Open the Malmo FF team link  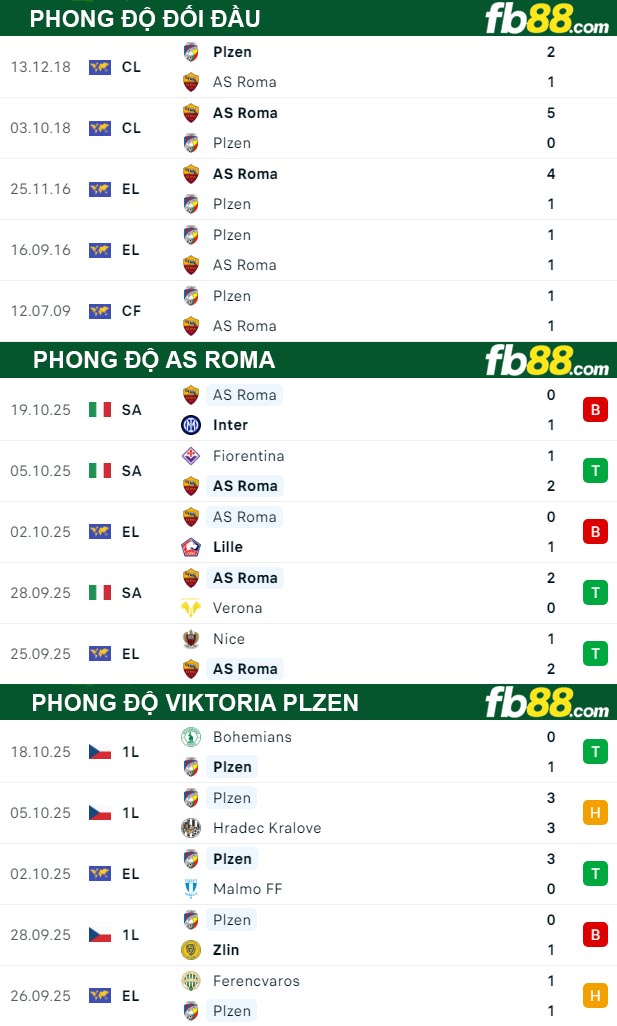coord(247,889)
